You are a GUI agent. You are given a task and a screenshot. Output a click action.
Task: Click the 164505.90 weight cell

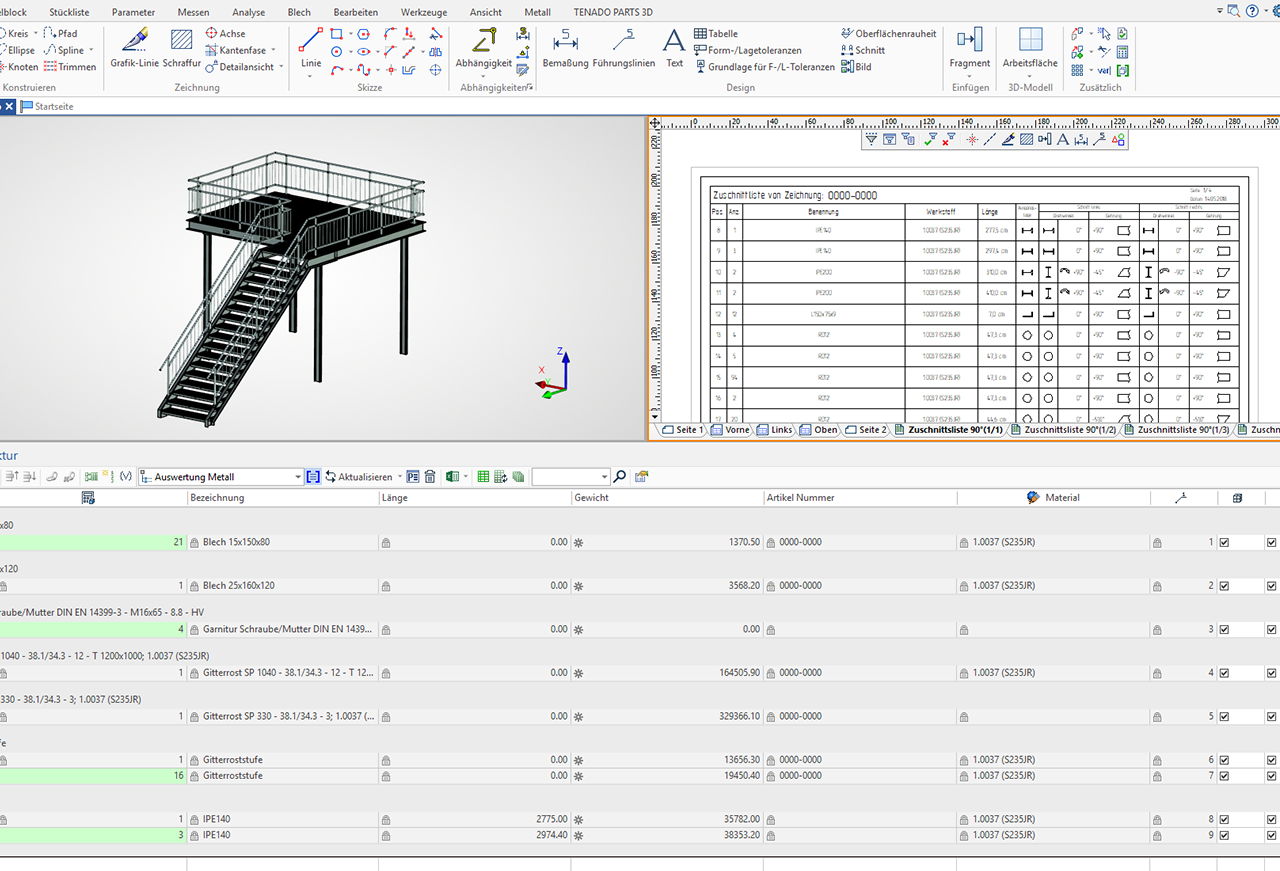[667, 673]
